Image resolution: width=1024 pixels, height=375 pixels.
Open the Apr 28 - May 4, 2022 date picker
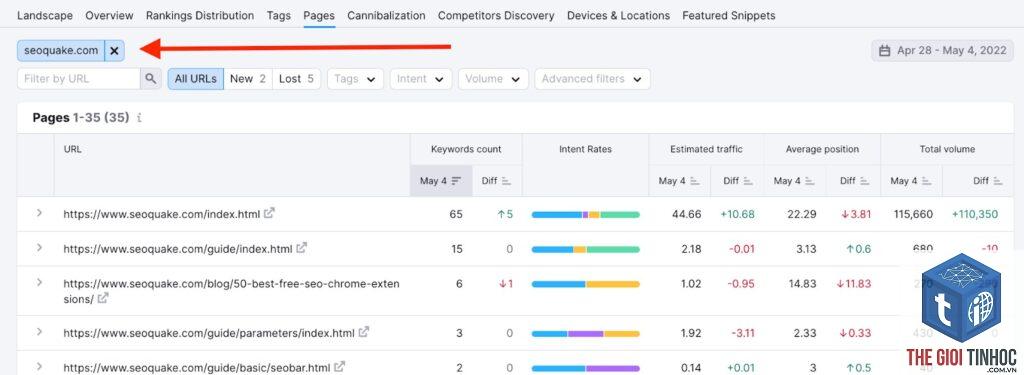tap(942, 50)
